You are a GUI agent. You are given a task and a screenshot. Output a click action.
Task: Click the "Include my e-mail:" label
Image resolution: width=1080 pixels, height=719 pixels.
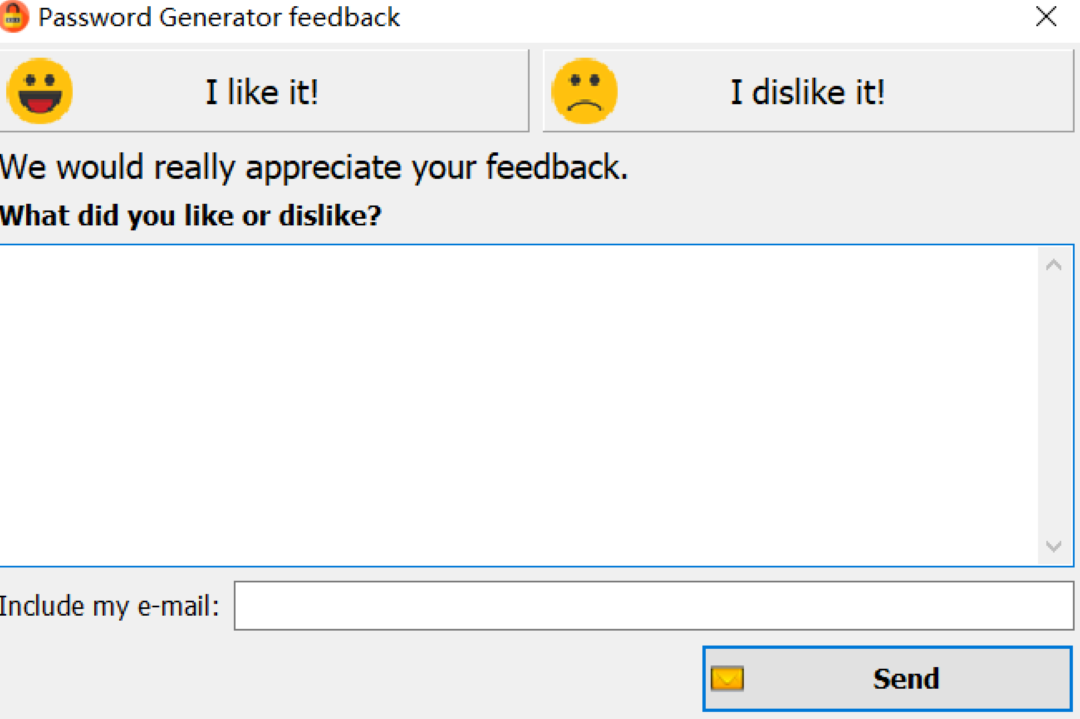coord(109,606)
